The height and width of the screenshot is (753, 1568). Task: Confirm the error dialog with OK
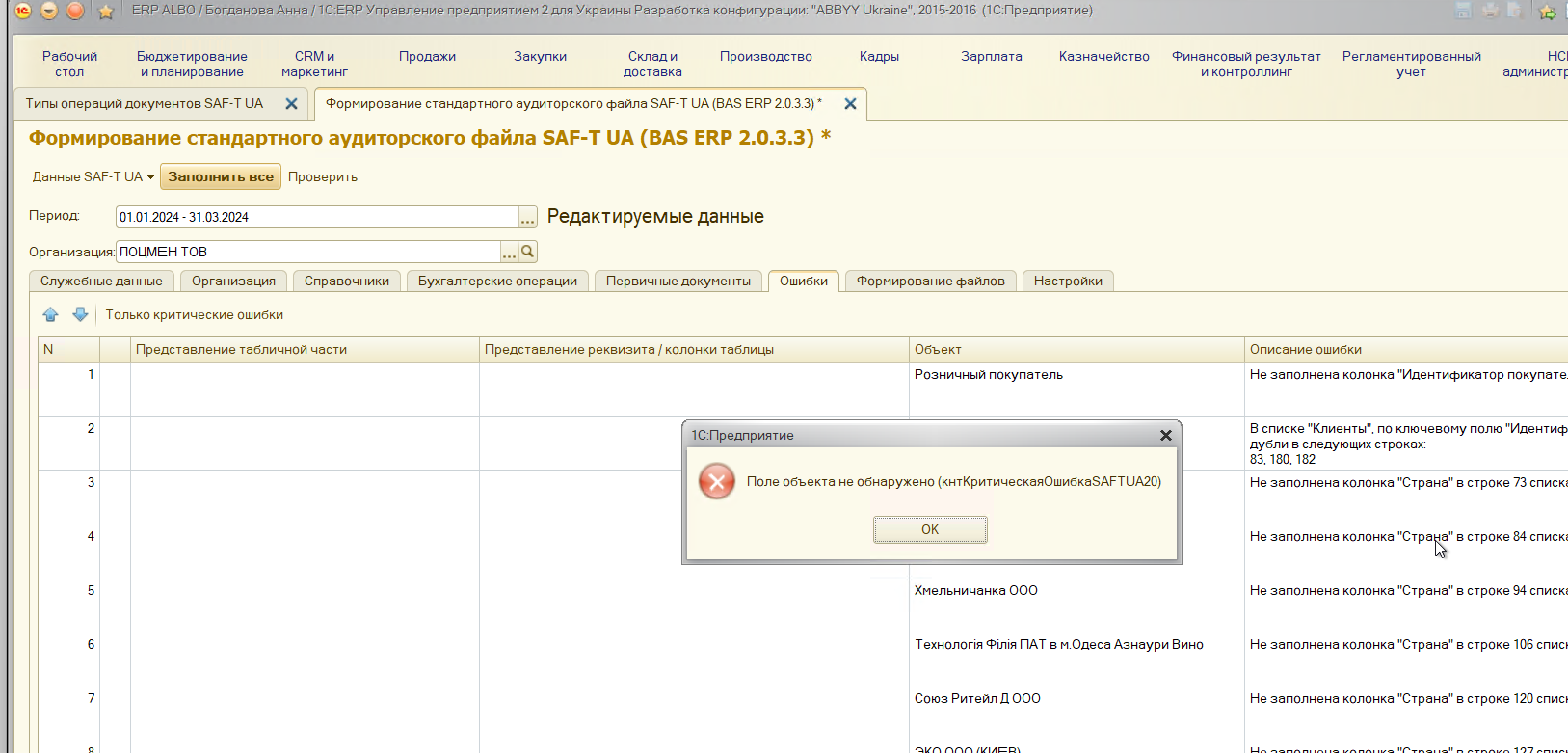(x=930, y=529)
